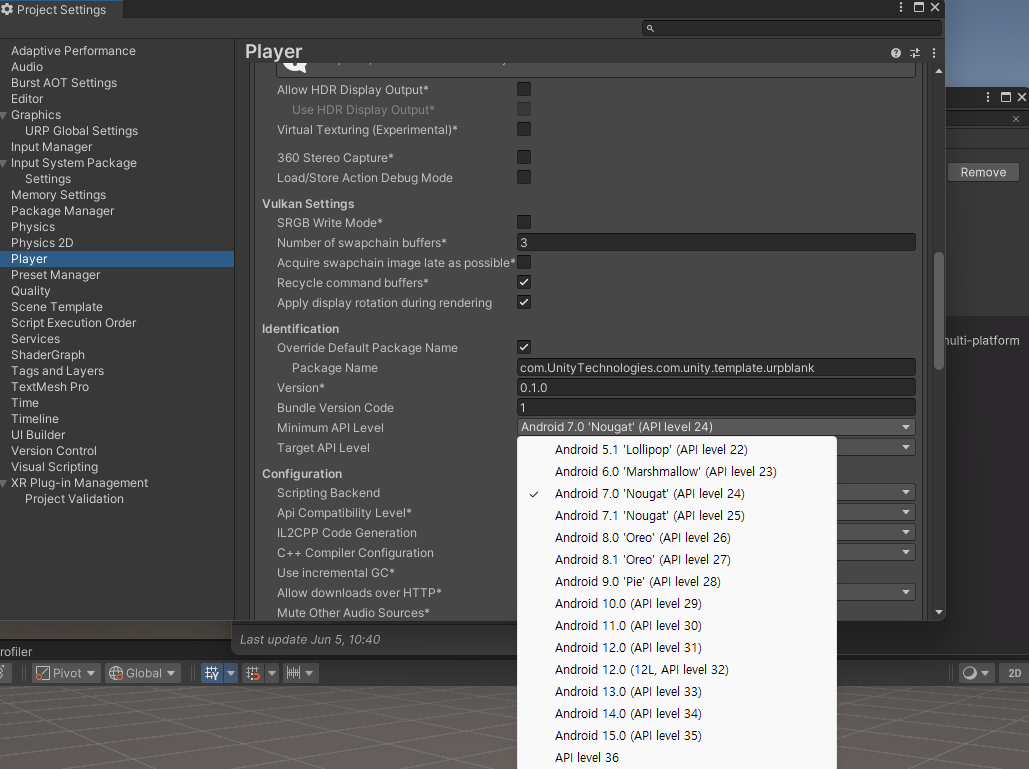Screen dimensions: 1029x769
Task: Open Player presets slider icon
Action: (915, 53)
